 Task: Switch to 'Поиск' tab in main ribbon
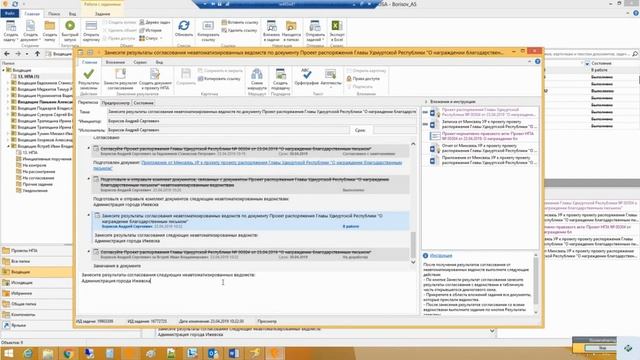pos(53,13)
